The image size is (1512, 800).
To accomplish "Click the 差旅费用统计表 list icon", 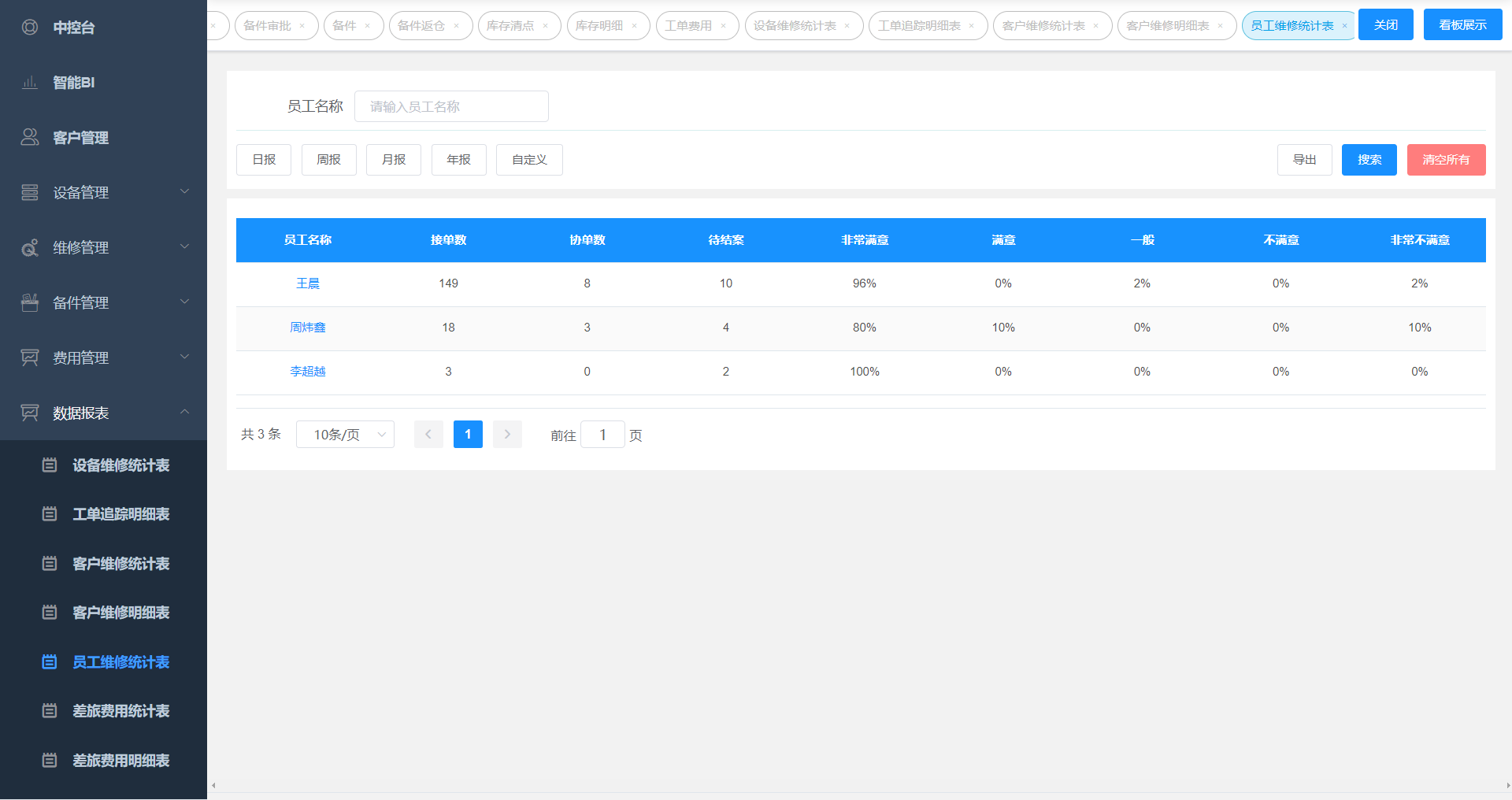I will 50,711.
